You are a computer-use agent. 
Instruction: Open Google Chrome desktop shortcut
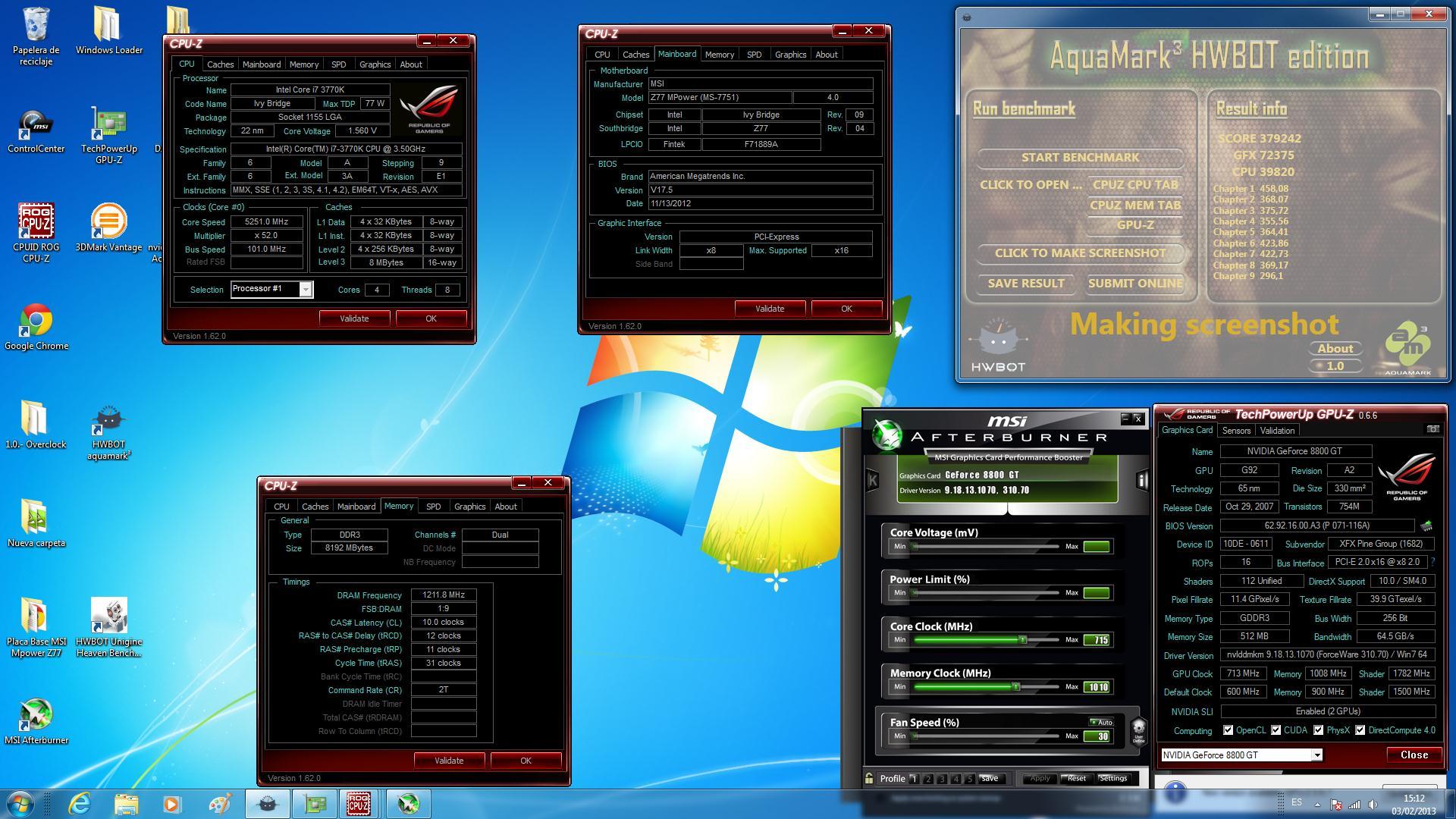(36, 327)
